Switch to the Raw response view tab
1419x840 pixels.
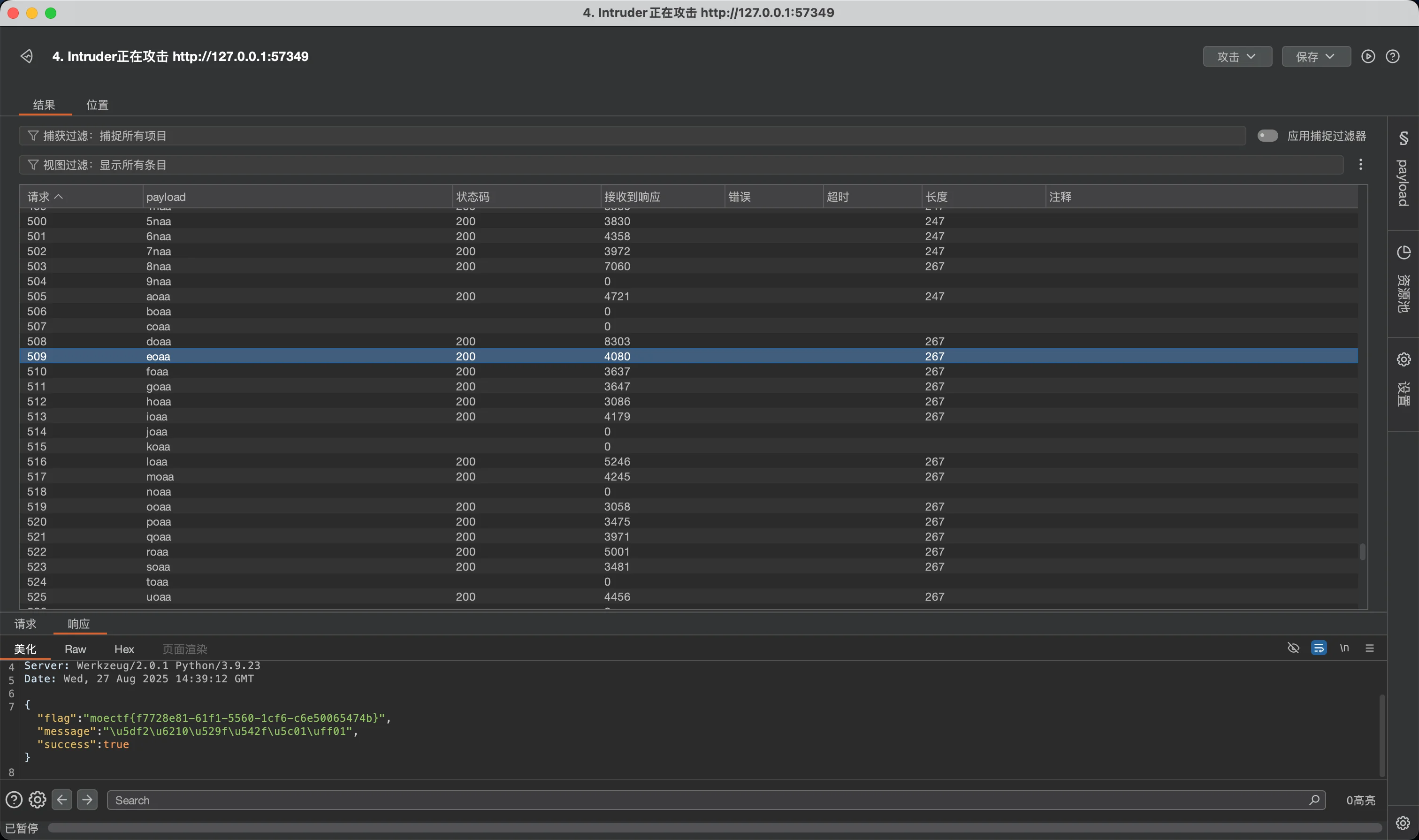[75, 649]
